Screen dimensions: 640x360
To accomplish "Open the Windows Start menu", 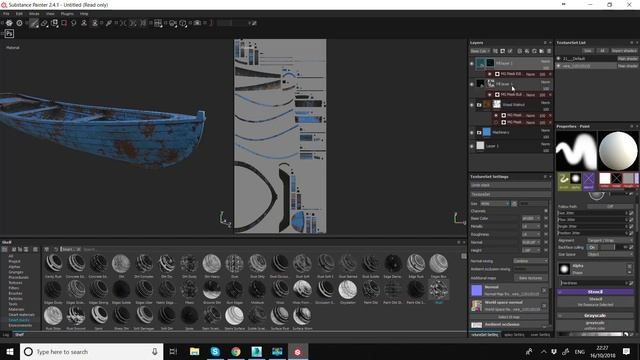I will pos(10,351).
